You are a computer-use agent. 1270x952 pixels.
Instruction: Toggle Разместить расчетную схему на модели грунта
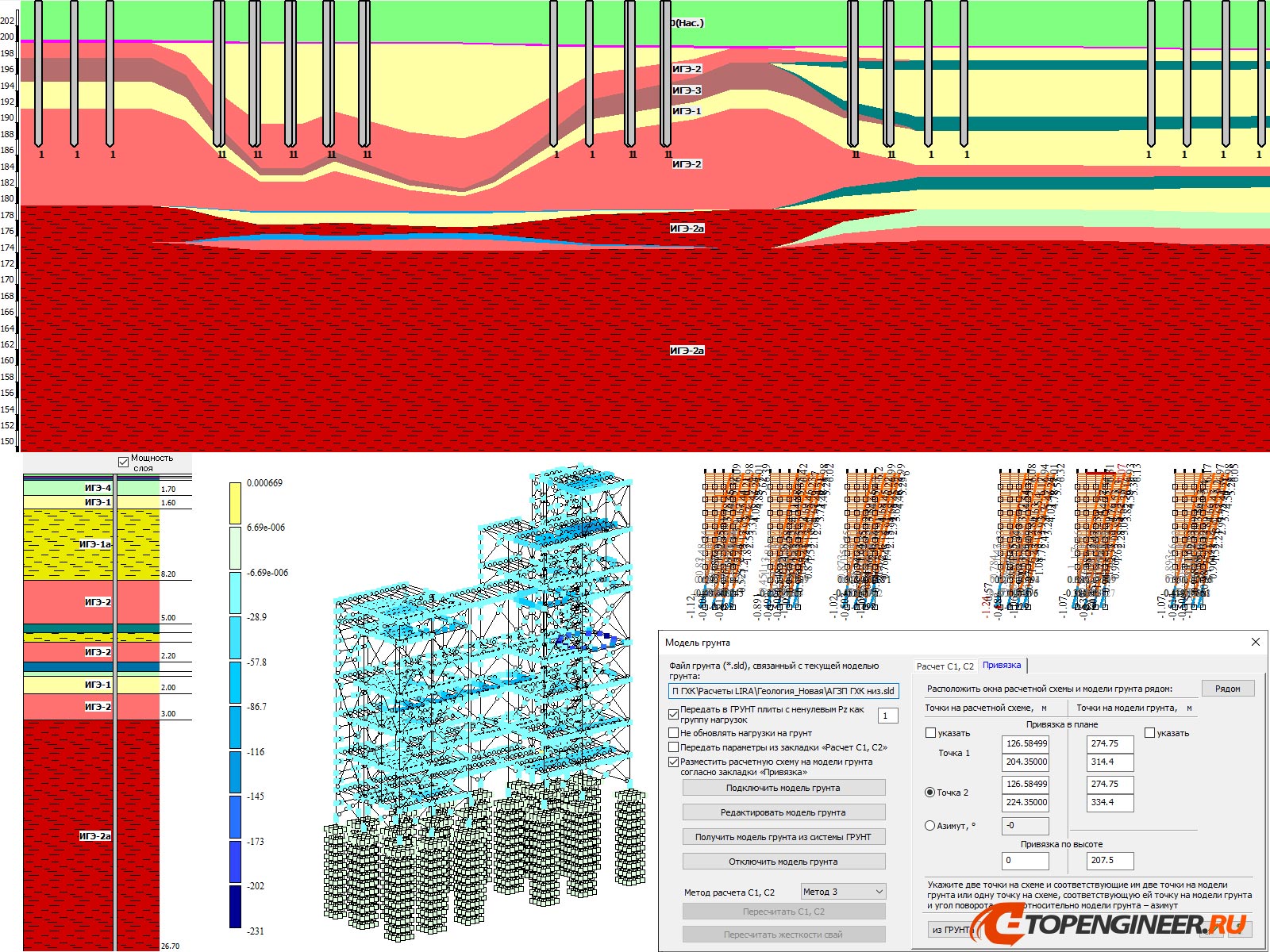pos(674,762)
